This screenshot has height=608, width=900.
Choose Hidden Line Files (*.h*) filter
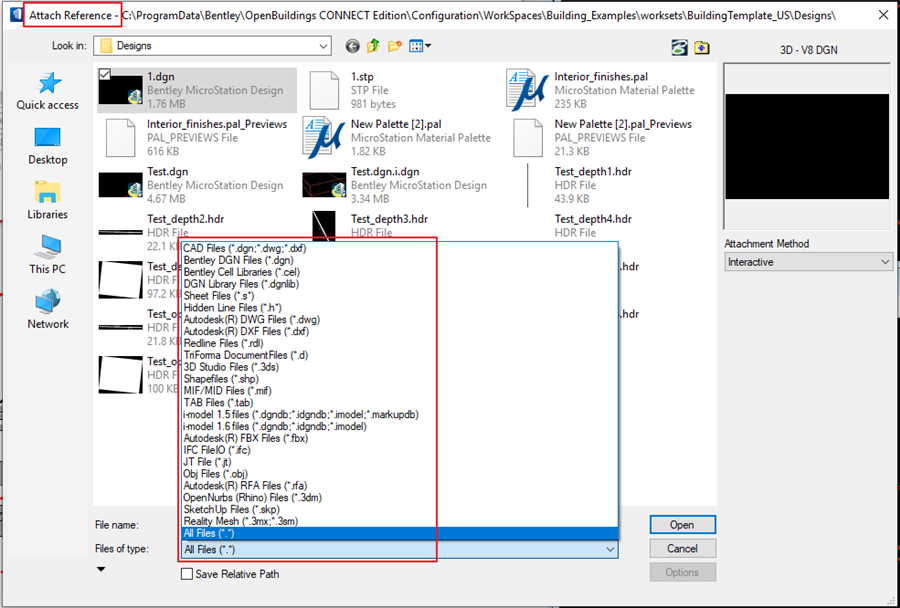point(399,308)
